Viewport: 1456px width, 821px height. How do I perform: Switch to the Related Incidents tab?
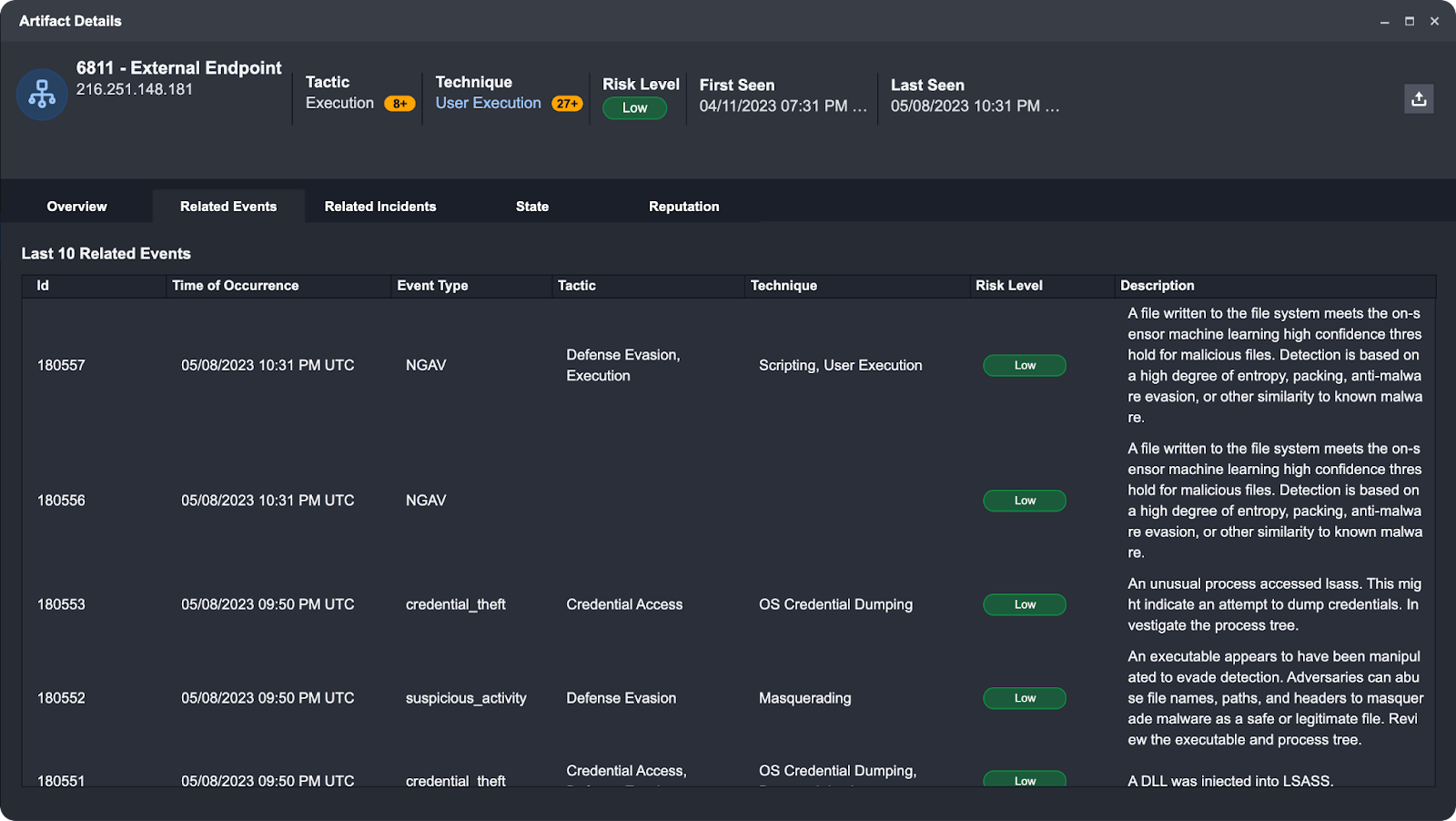[380, 207]
